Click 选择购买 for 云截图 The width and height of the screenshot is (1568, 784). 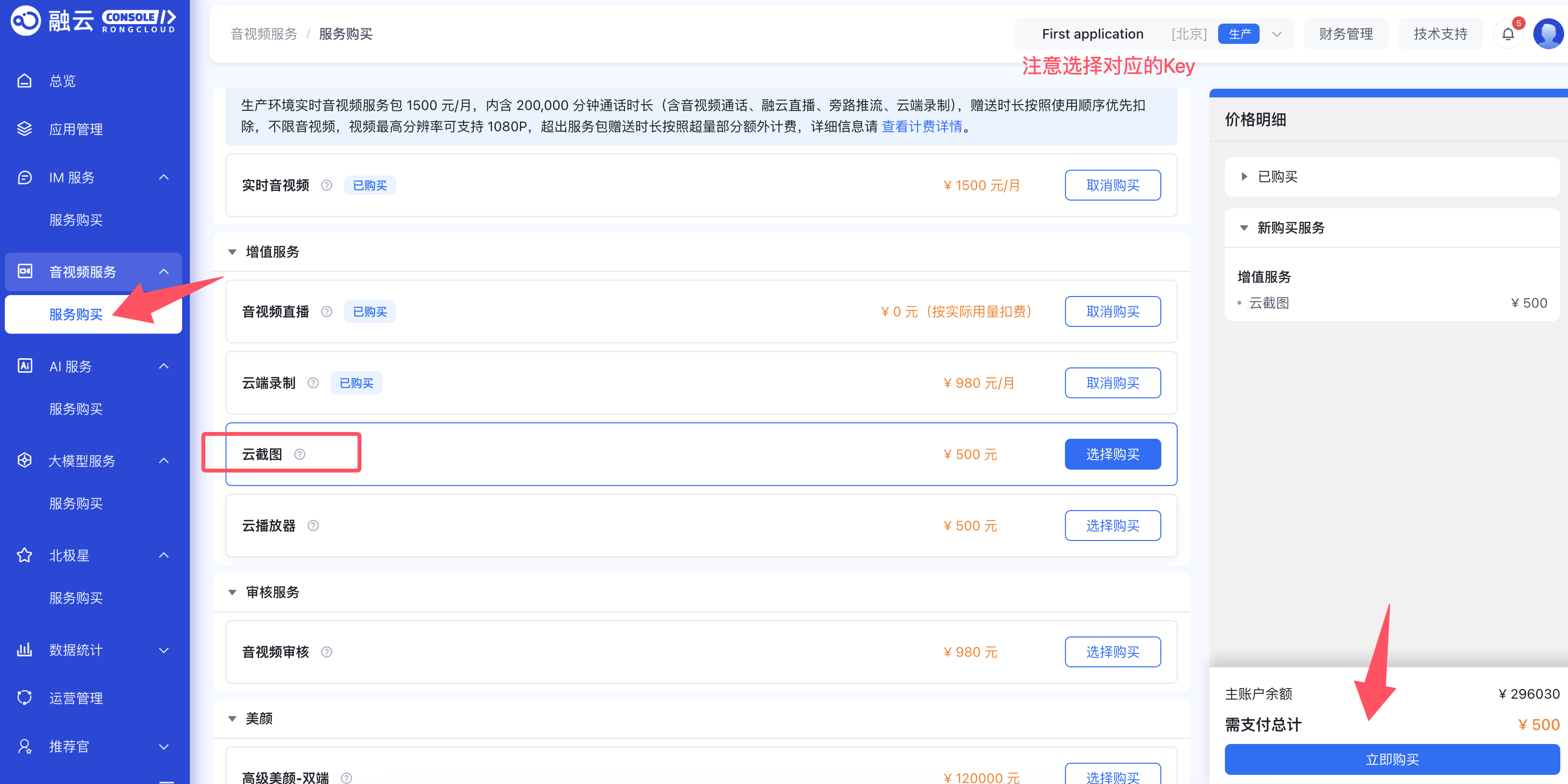[x=1113, y=454]
